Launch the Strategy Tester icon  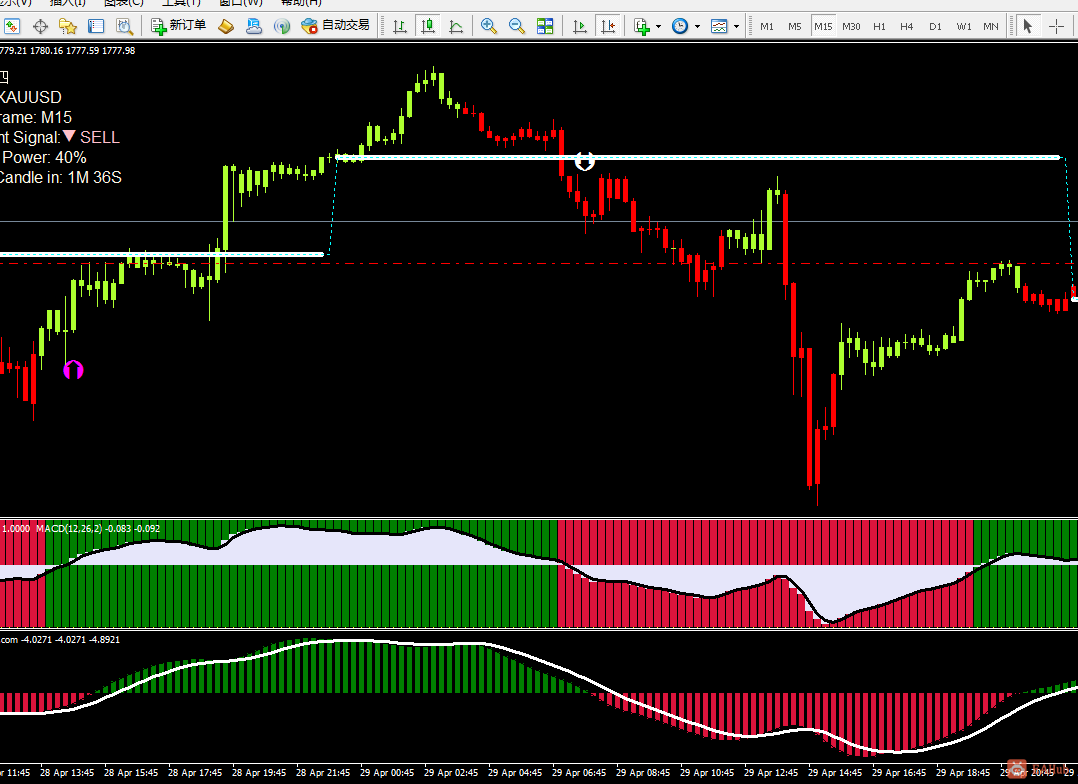124,26
